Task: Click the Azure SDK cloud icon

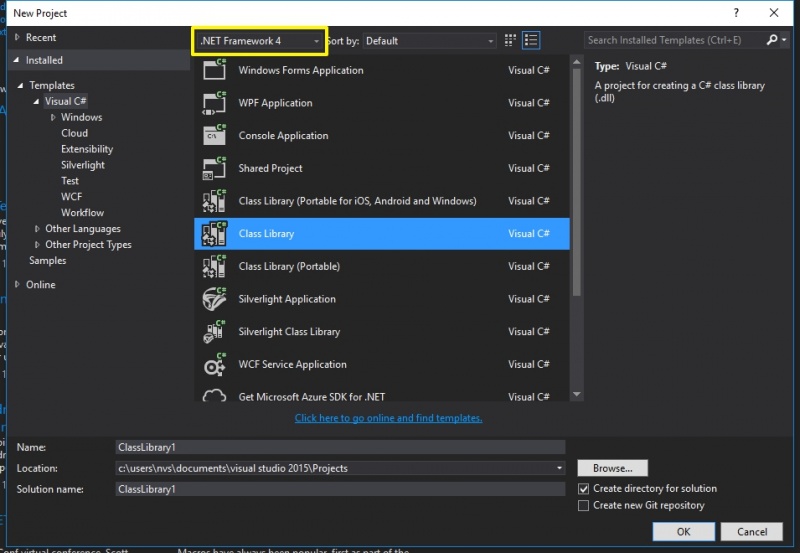Action: [x=214, y=395]
